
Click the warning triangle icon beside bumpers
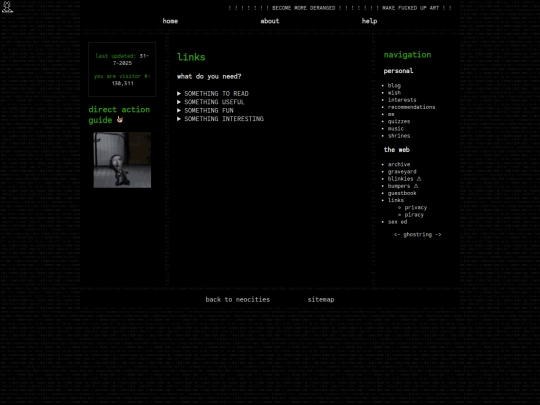coord(416,186)
